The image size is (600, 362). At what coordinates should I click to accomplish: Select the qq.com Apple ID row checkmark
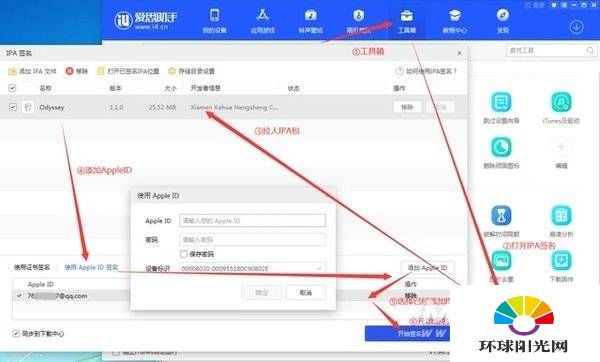coord(20,296)
